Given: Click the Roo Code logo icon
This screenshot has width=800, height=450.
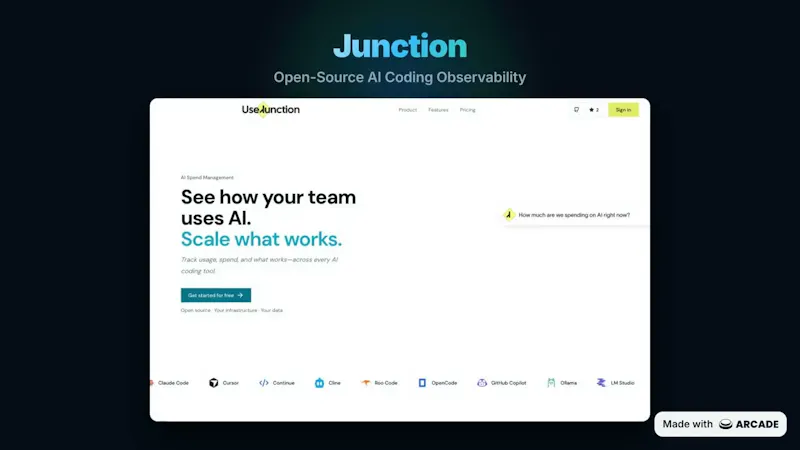Looking at the screenshot, I should (x=366, y=383).
